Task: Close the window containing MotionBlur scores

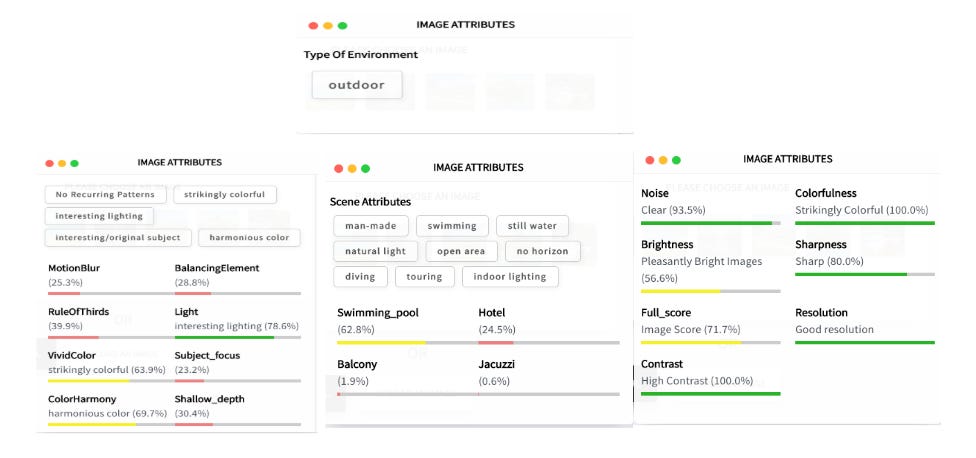Action: (47, 163)
